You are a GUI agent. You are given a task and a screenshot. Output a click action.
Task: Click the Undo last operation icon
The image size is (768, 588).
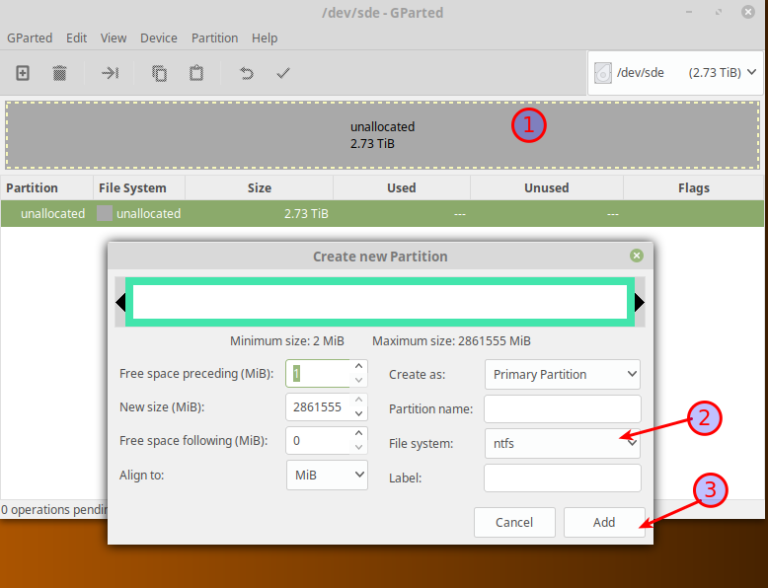tap(246, 73)
